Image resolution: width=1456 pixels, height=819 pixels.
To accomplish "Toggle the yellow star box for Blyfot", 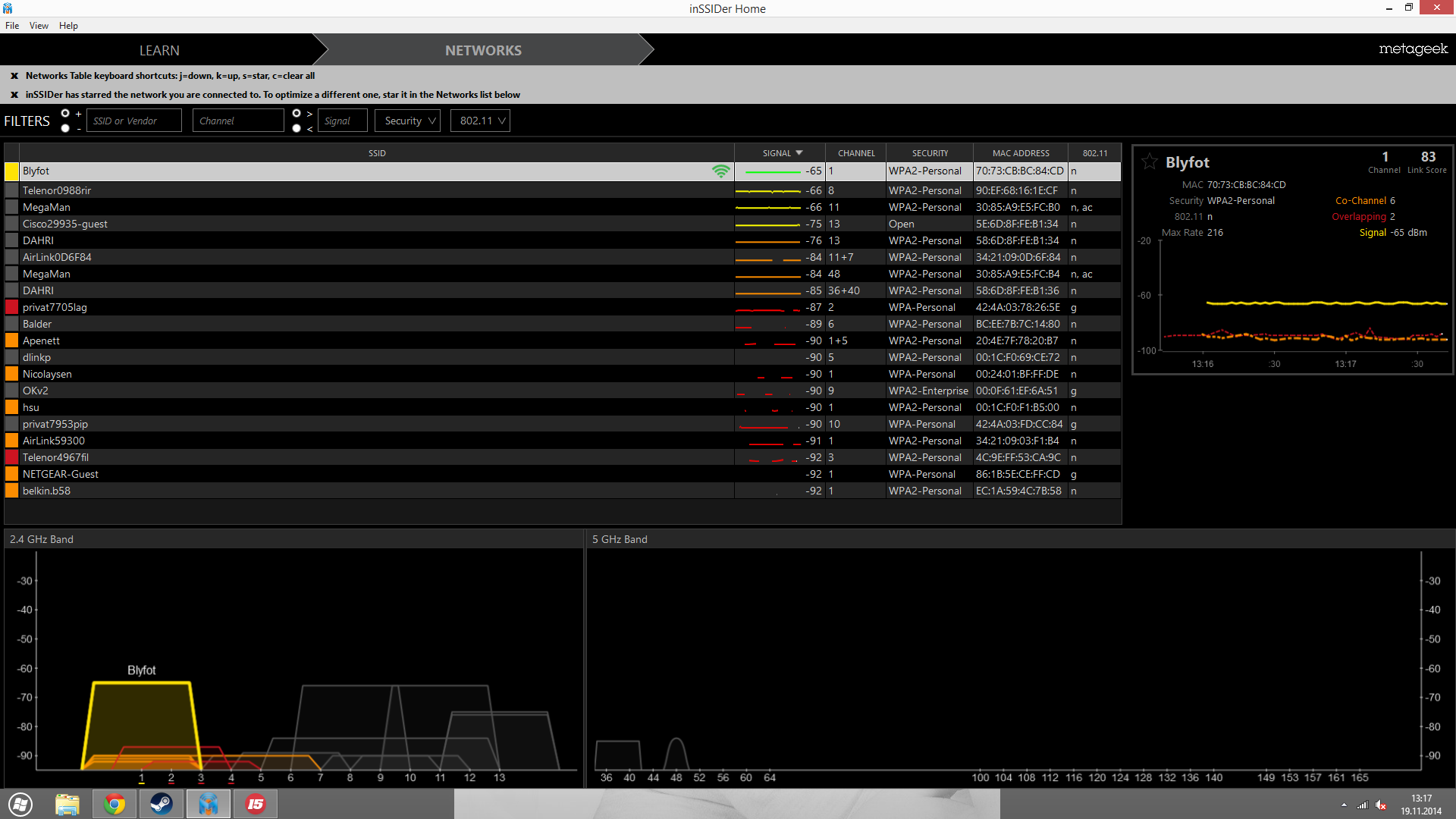I will click(12, 171).
